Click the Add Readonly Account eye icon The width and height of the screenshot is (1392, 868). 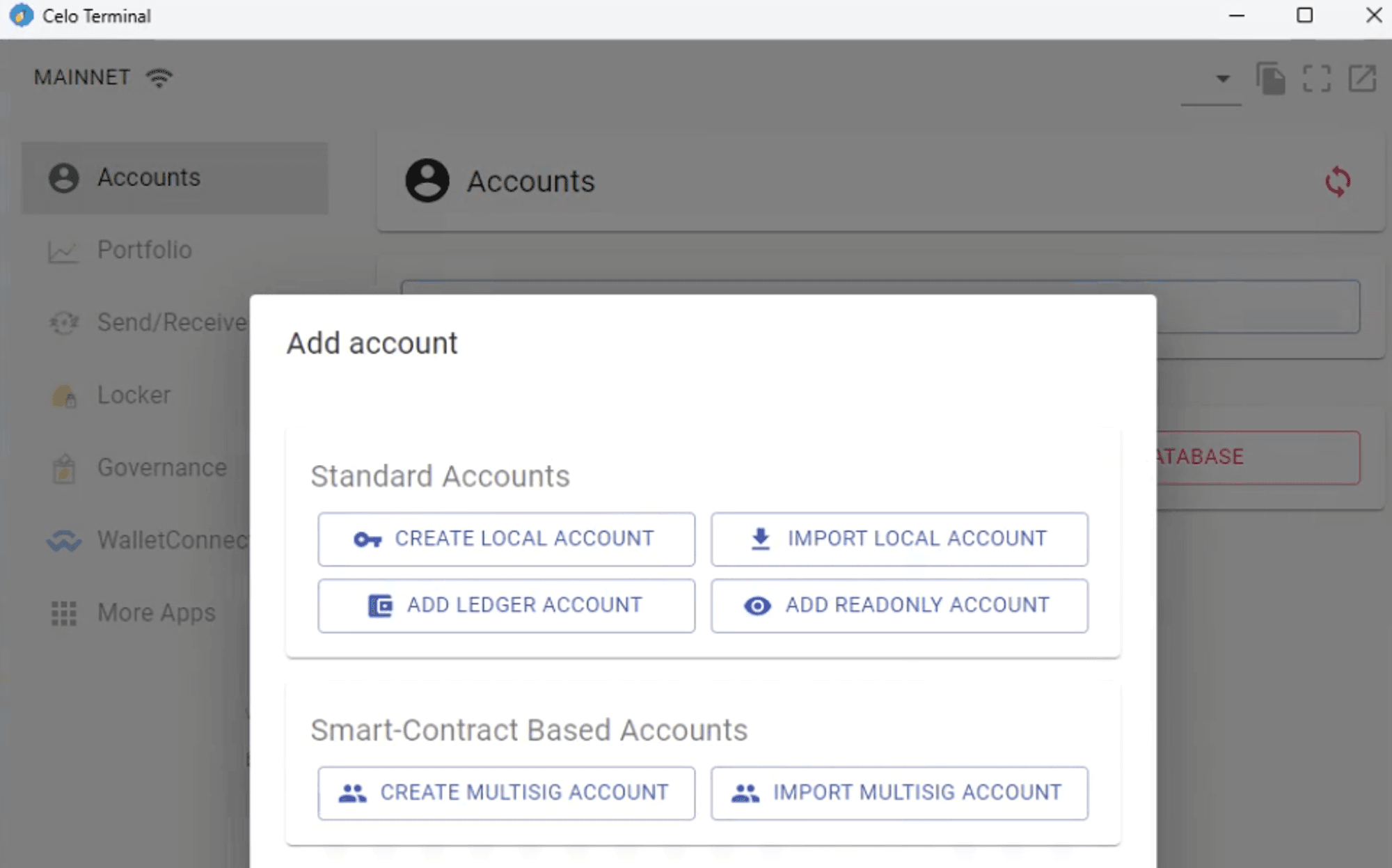coord(756,605)
